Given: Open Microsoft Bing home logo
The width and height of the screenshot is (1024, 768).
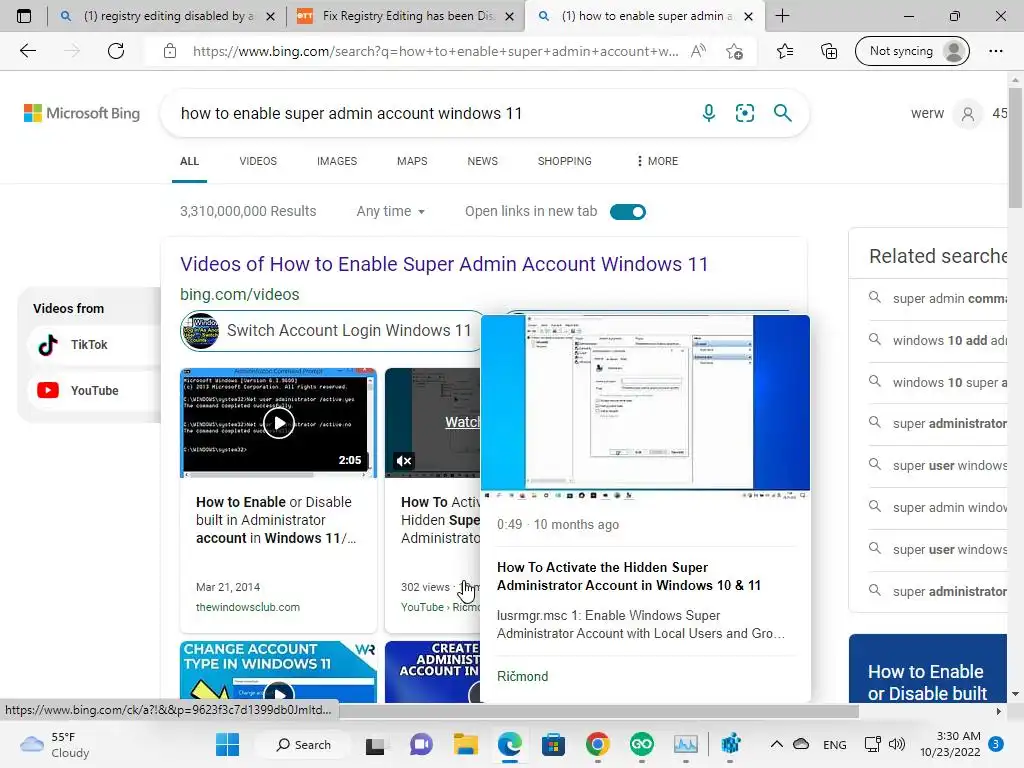Looking at the screenshot, I should coord(82,113).
